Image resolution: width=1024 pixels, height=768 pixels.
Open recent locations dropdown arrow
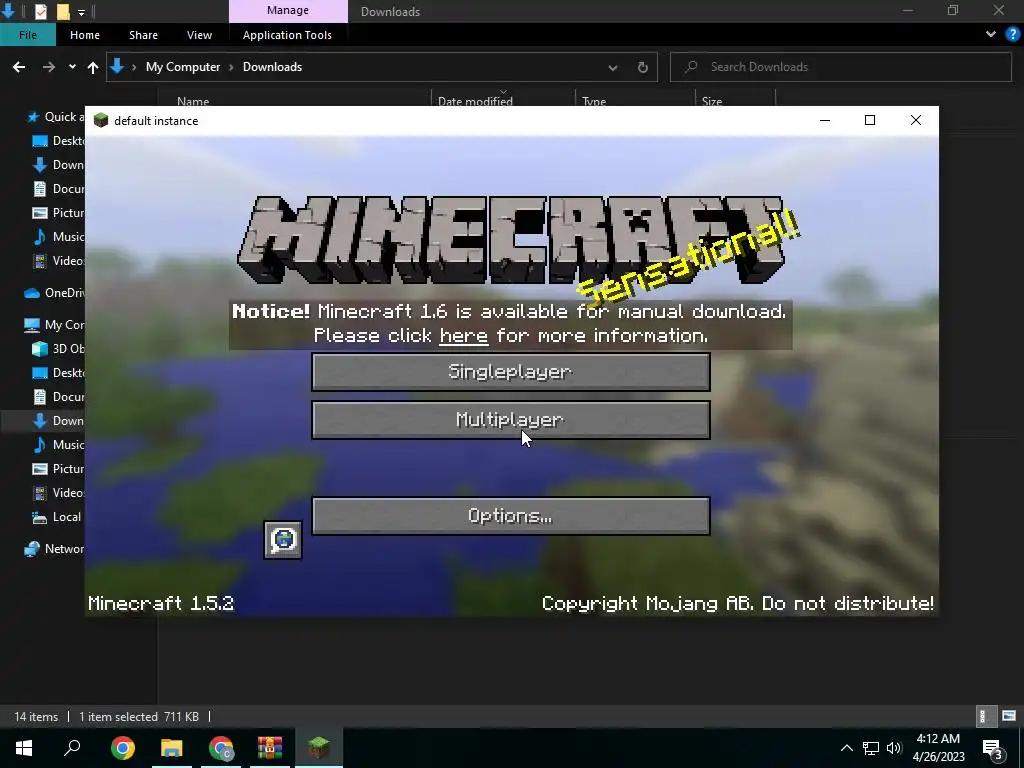[72, 67]
